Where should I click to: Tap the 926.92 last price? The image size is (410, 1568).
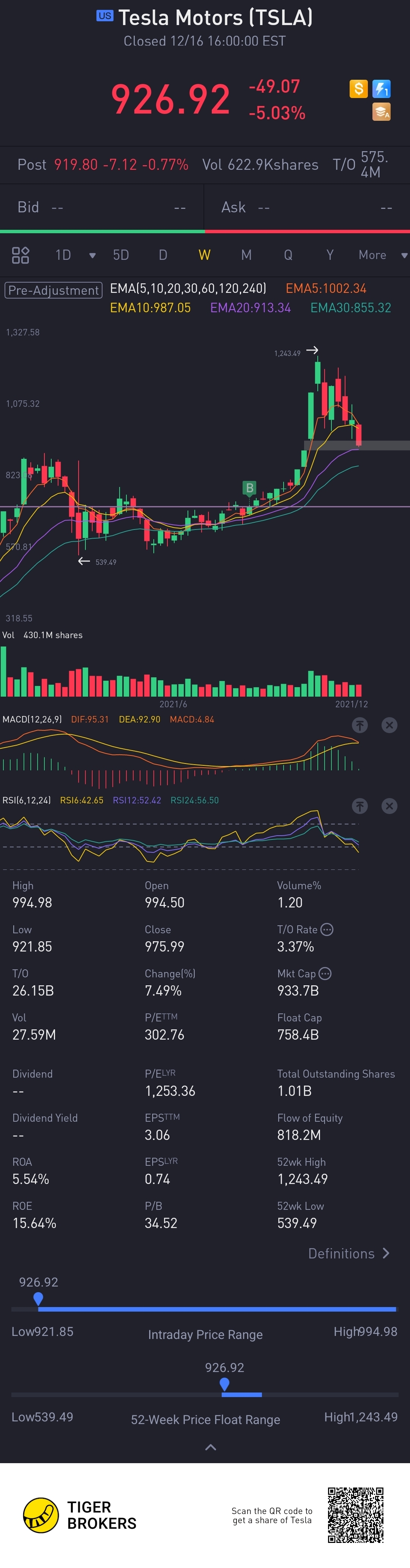pyautogui.click(x=170, y=99)
